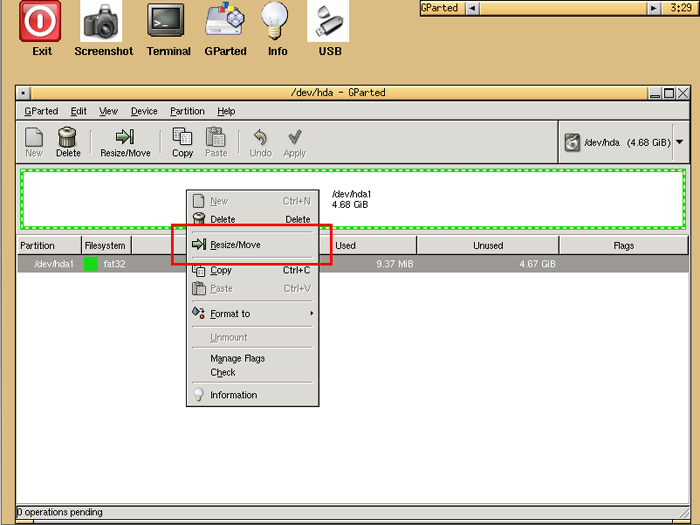This screenshot has width=700, height=525.
Task: Expand the /dev/hda device dropdown arrow
Action: (x=679, y=142)
